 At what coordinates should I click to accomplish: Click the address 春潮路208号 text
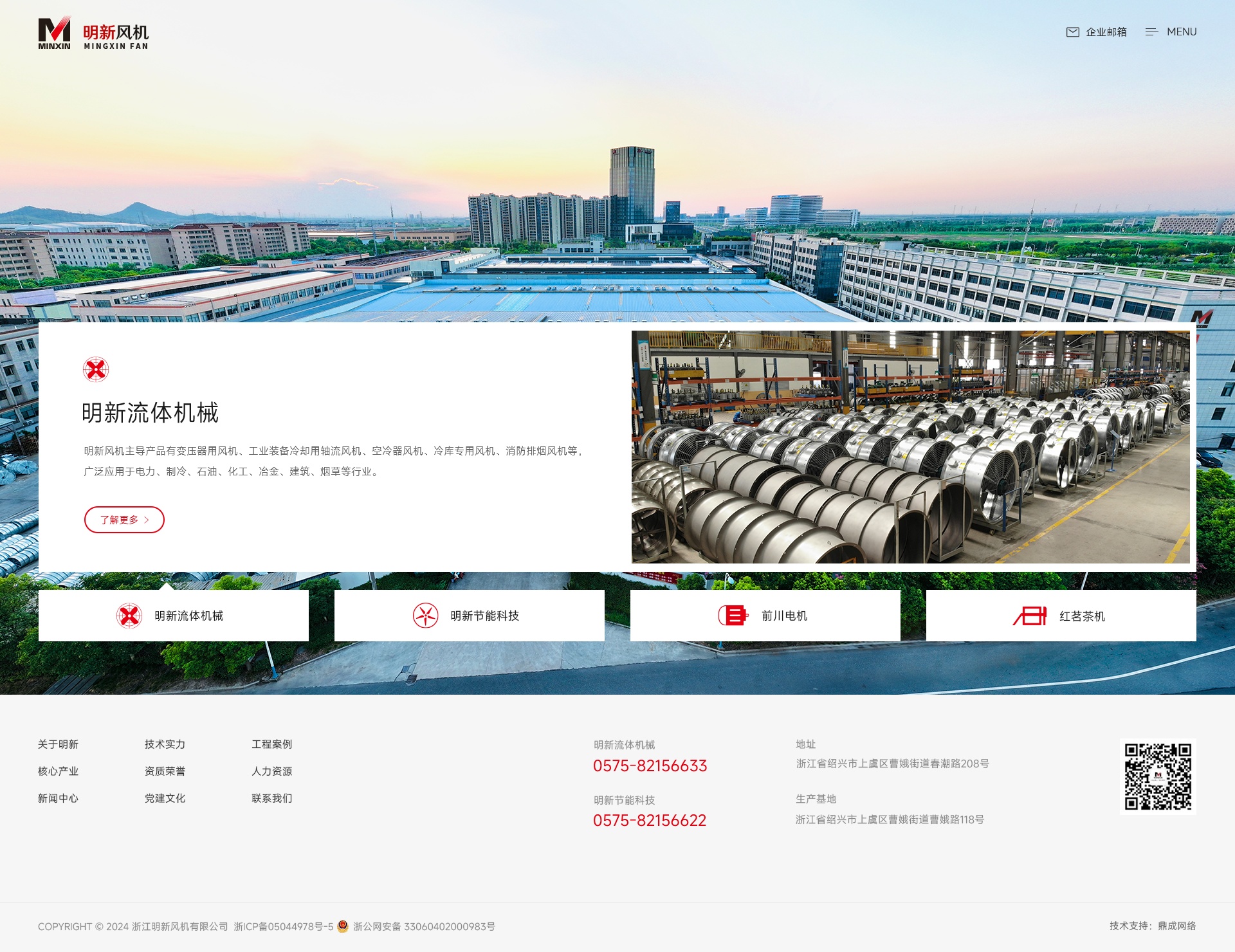pos(892,764)
